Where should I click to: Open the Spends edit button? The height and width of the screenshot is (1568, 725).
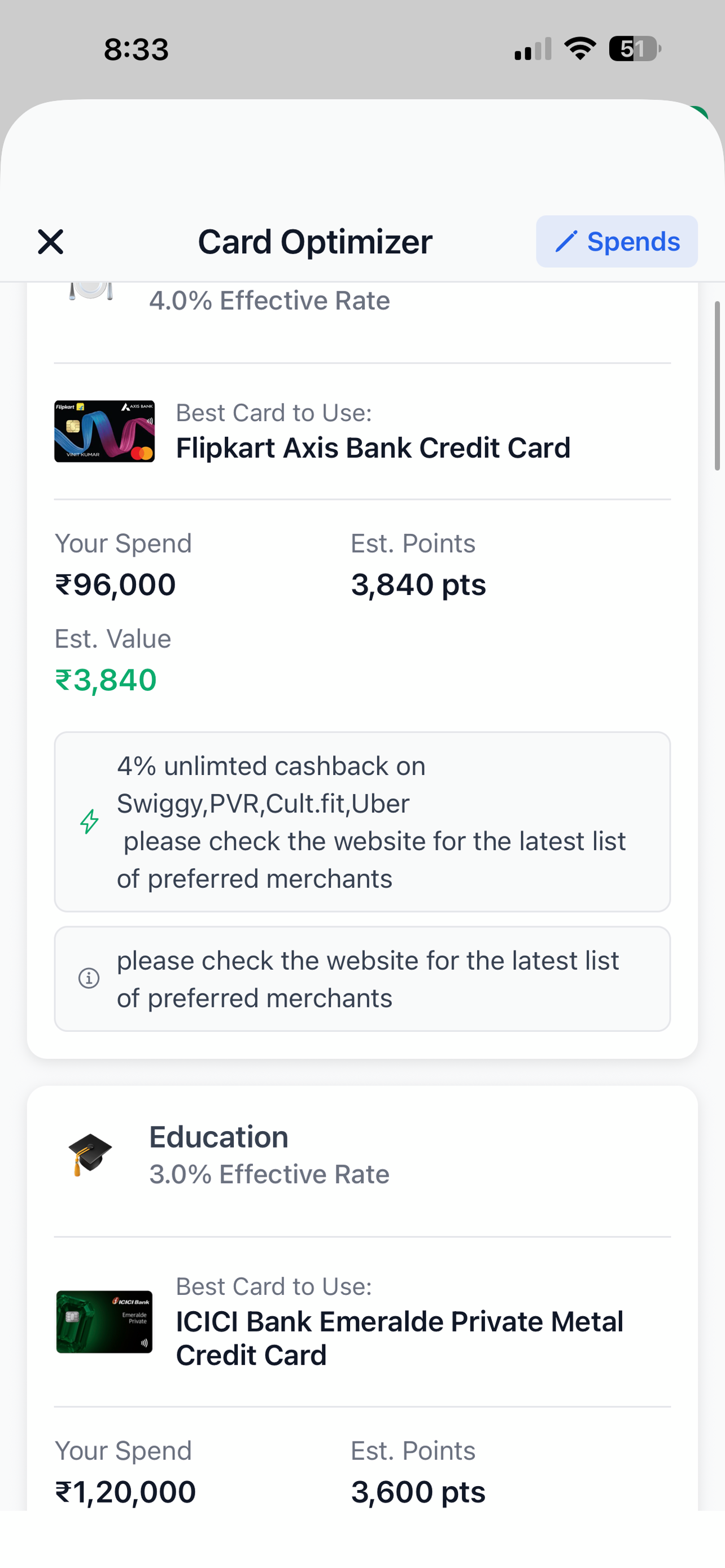point(617,242)
